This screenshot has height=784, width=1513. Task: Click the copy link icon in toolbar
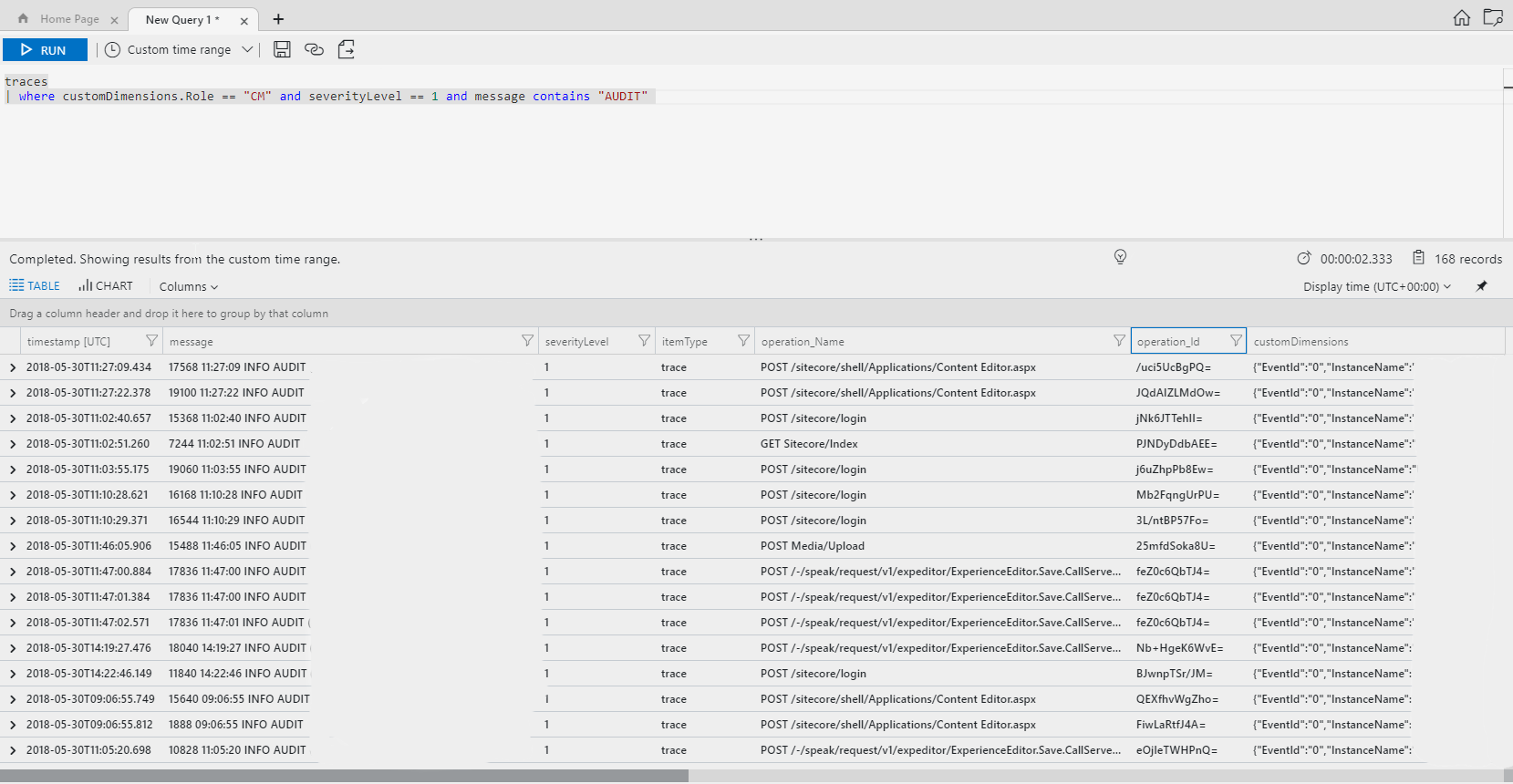point(314,49)
